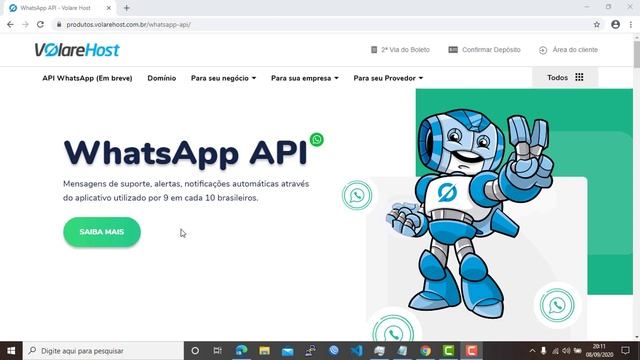
Task: Switch to Google Chrome on taskbar
Action: point(425,351)
